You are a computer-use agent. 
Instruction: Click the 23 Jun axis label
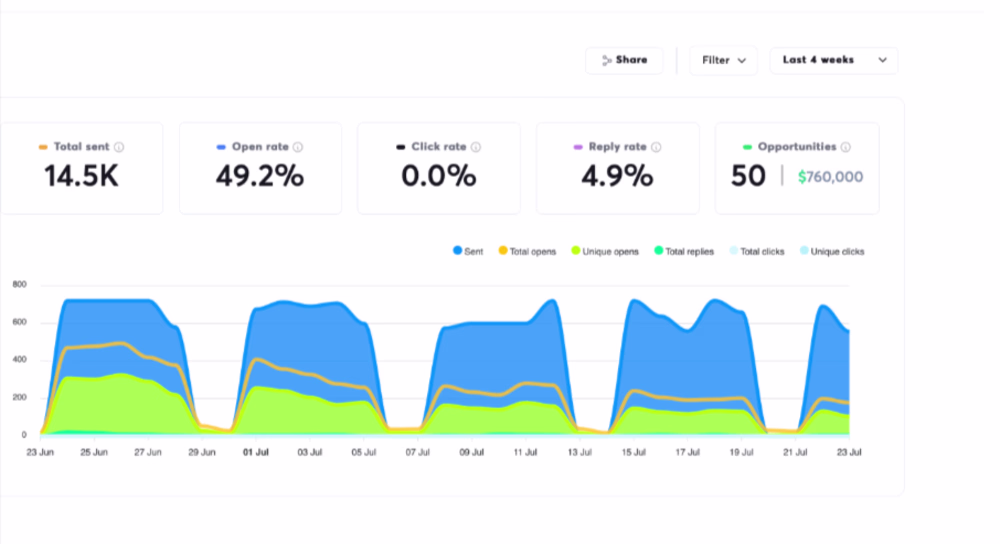(40, 452)
